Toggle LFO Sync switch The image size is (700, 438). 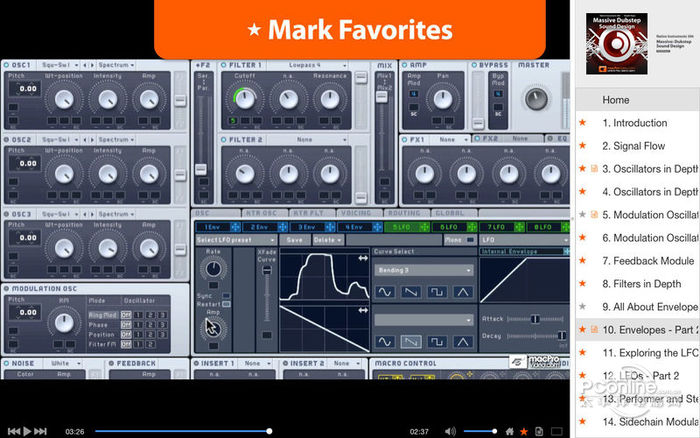coord(226,296)
